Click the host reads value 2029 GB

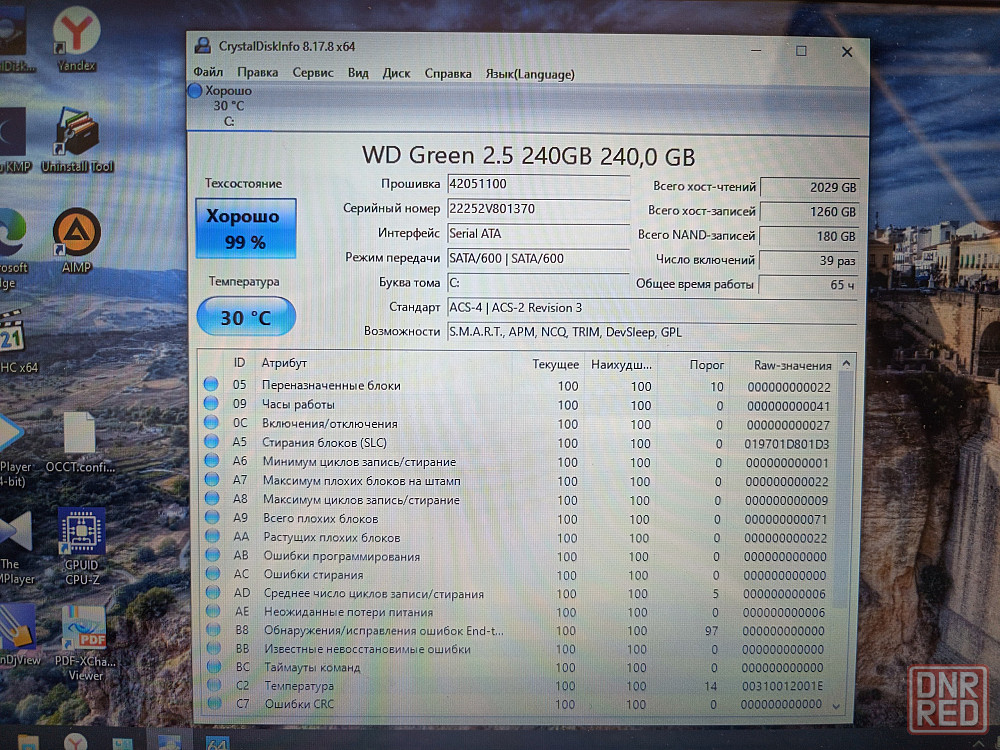(809, 188)
